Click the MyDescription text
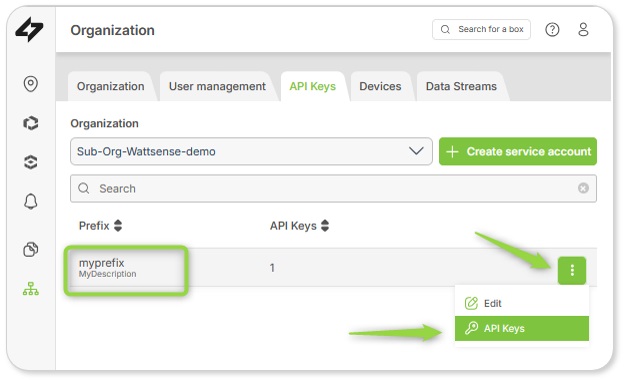 107,274
